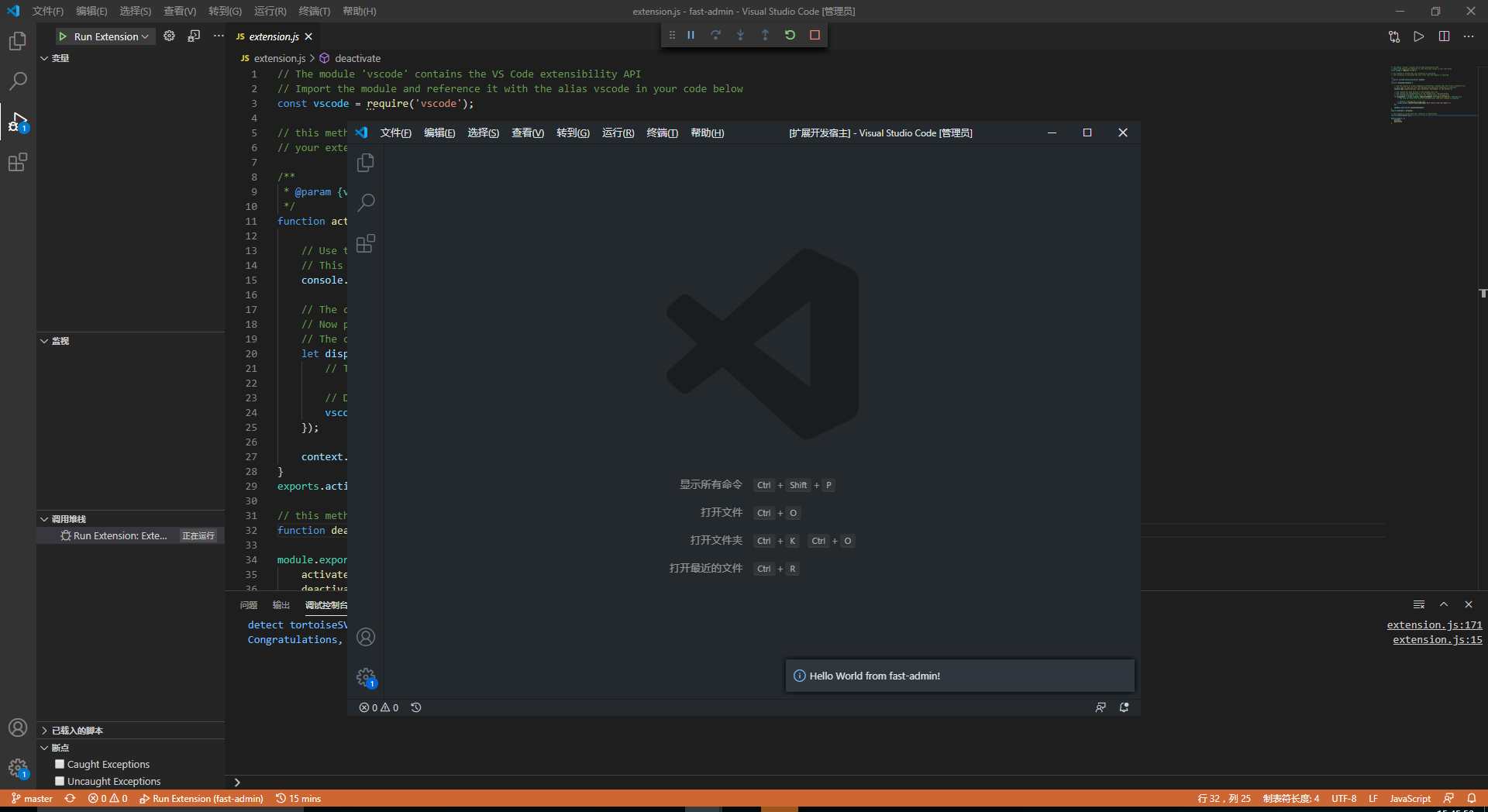Open notifications bell in main status bar
Screen dimensions: 1488x812
pos(1472,799)
